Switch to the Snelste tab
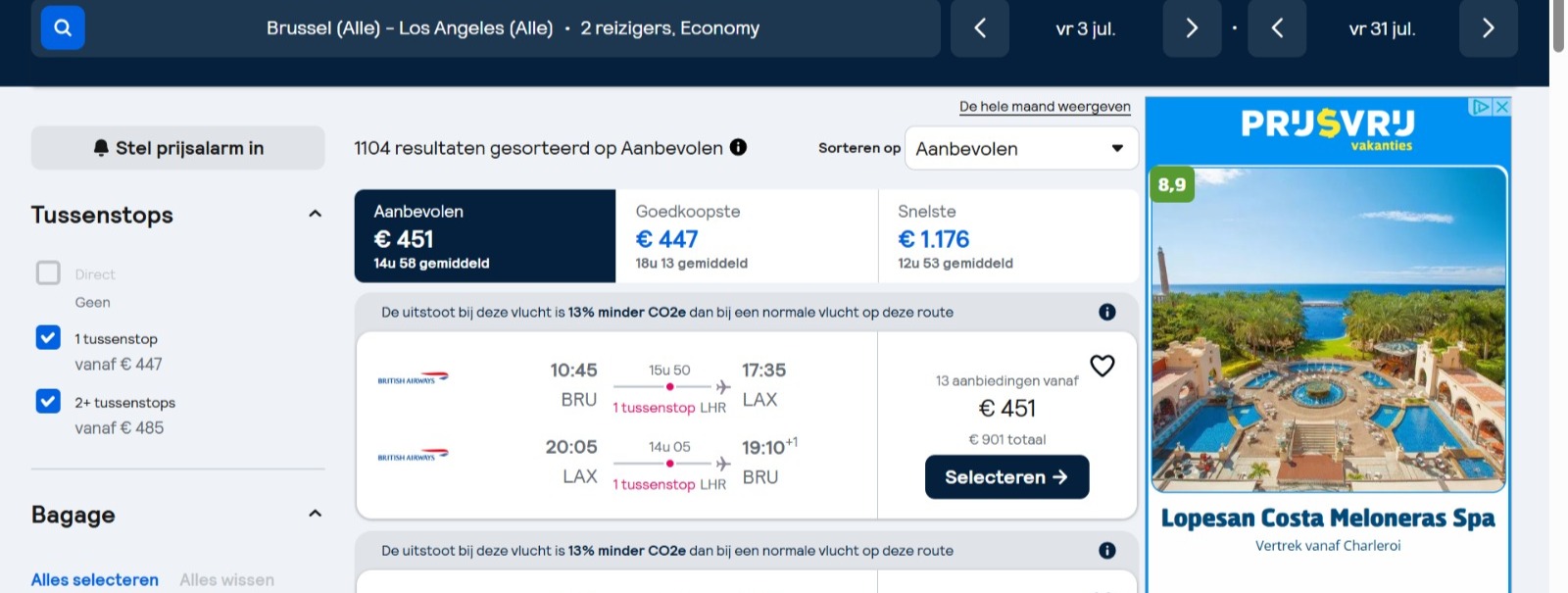 point(1007,236)
